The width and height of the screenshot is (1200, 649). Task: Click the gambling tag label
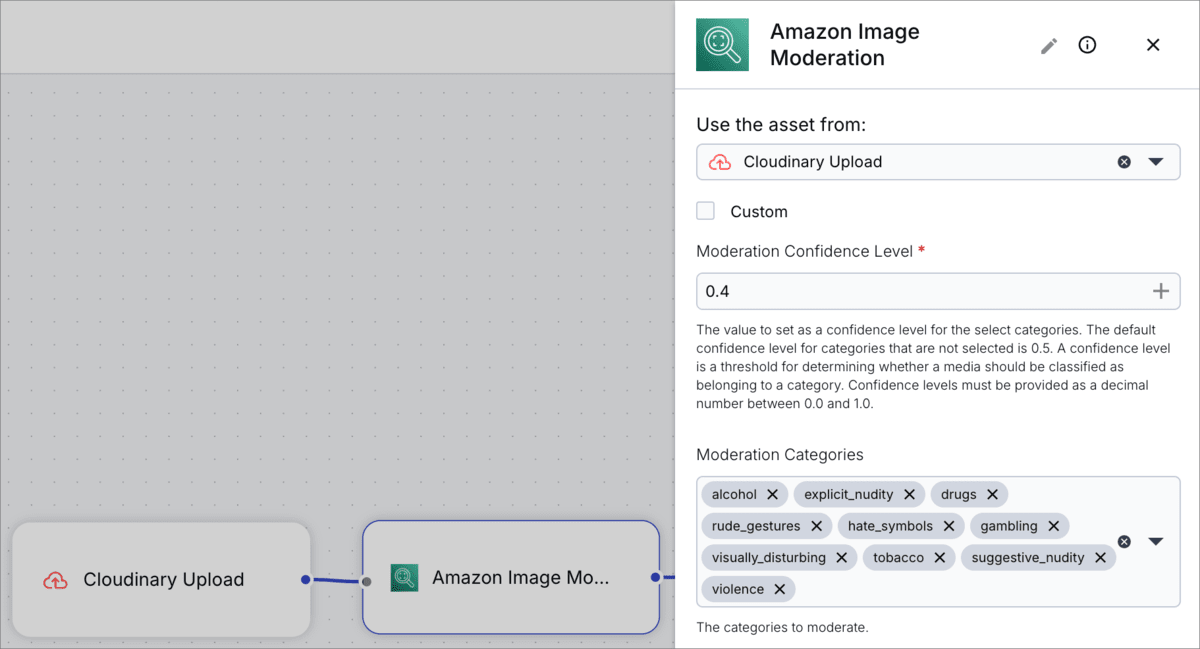tap(1009, 526)
